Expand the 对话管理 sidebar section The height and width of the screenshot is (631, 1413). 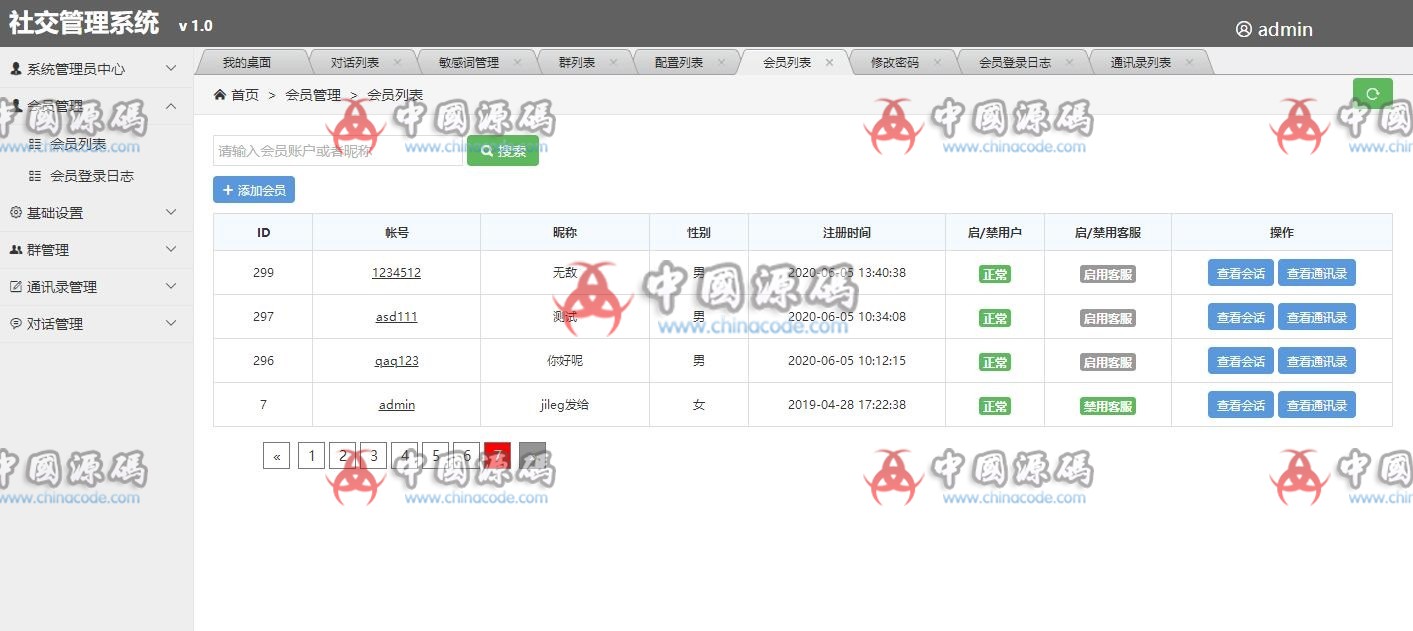pos(95,323)
